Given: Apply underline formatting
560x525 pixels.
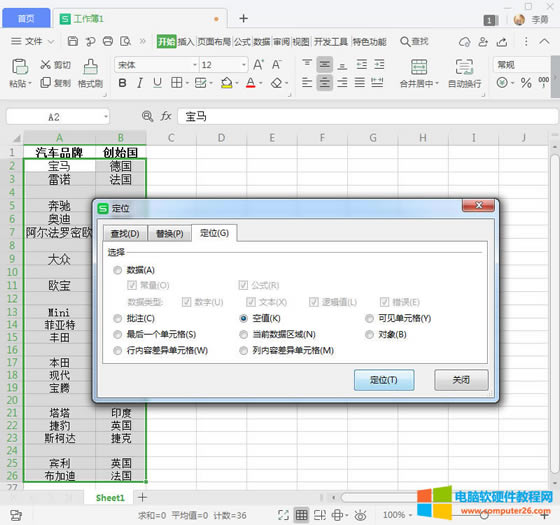Looking at the screenshot, I should [157, 83].
